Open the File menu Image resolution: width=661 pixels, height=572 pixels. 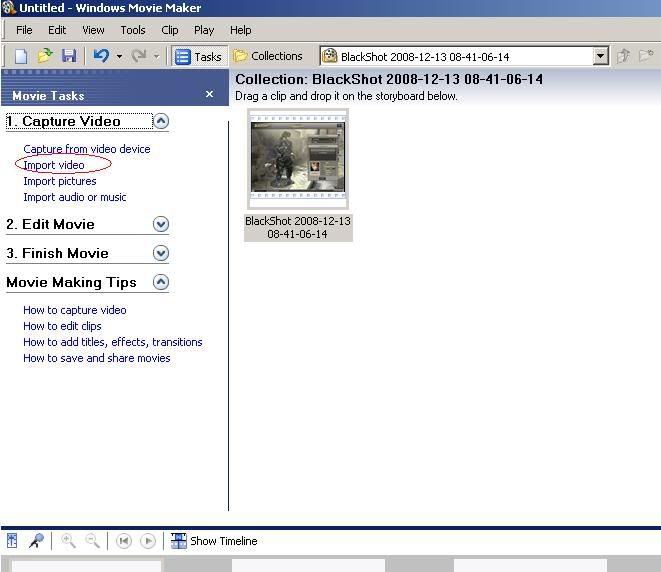24,30
